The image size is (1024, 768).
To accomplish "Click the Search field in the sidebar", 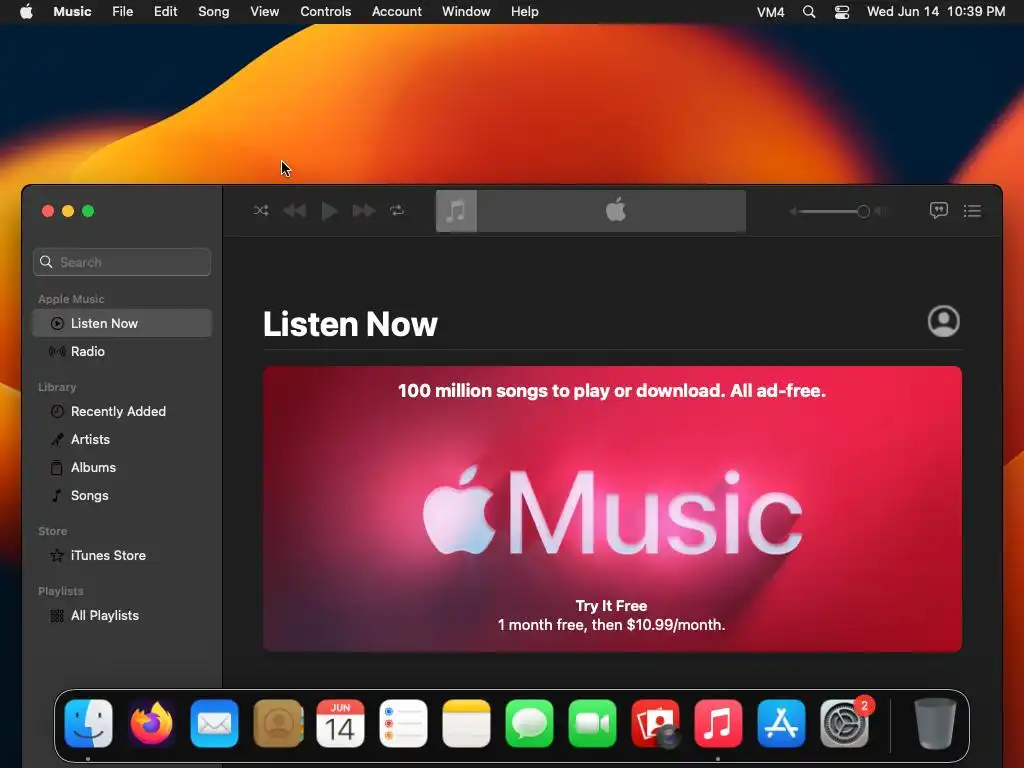I will (x=122, y=262).
